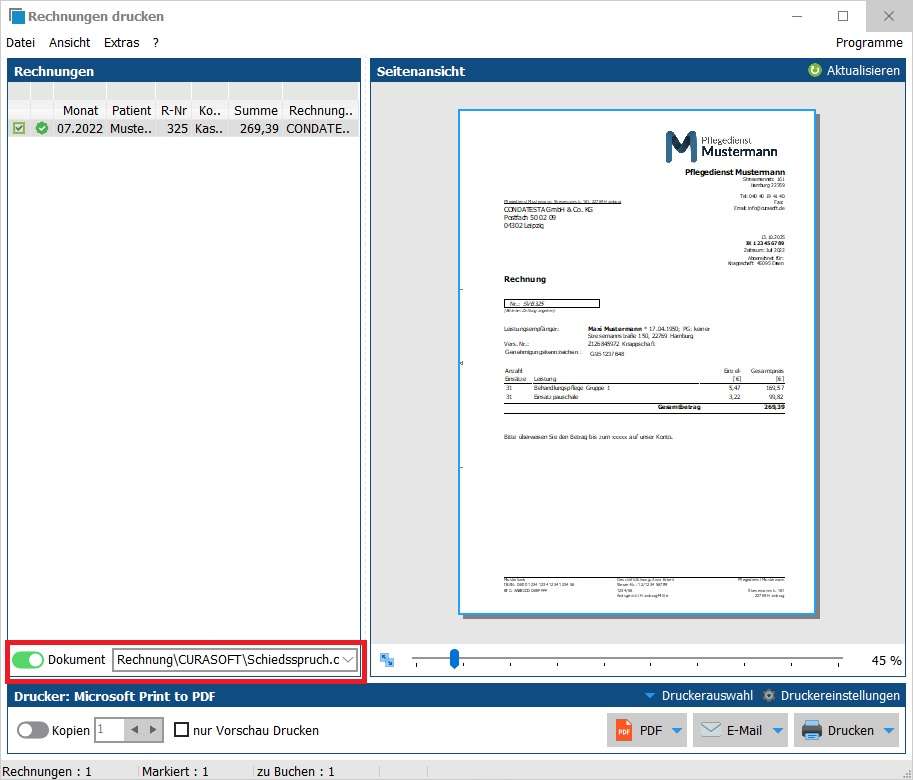Check the 'nur Vorschau Drucken' checkbox

pyautogui.click(x=181, y=730)
